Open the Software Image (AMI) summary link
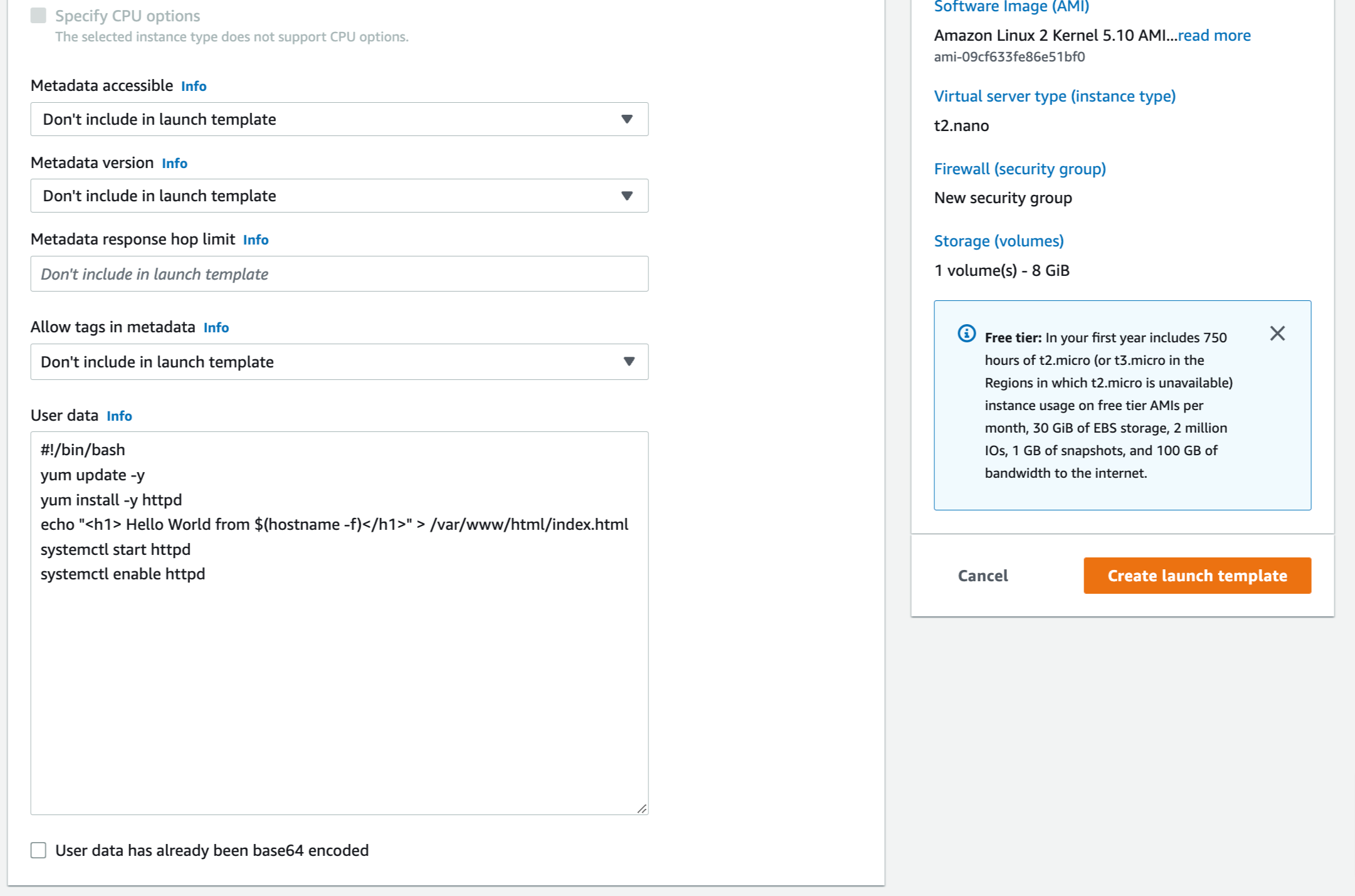Image resolution: width=1355 pixels, height=896 pixels. [1011, 6]
